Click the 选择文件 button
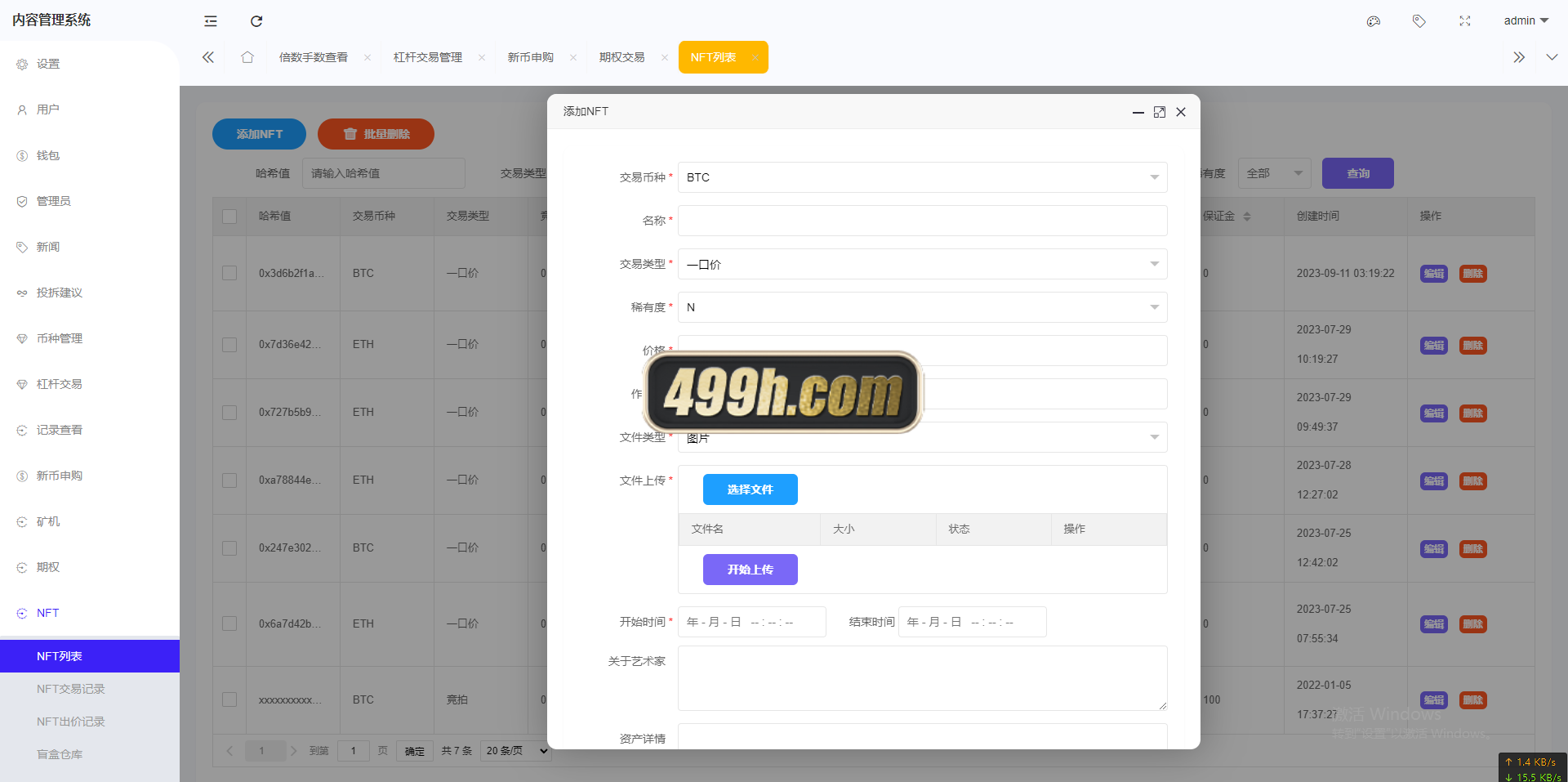The height and width of the screenshot is (782, 1568). 751,489
